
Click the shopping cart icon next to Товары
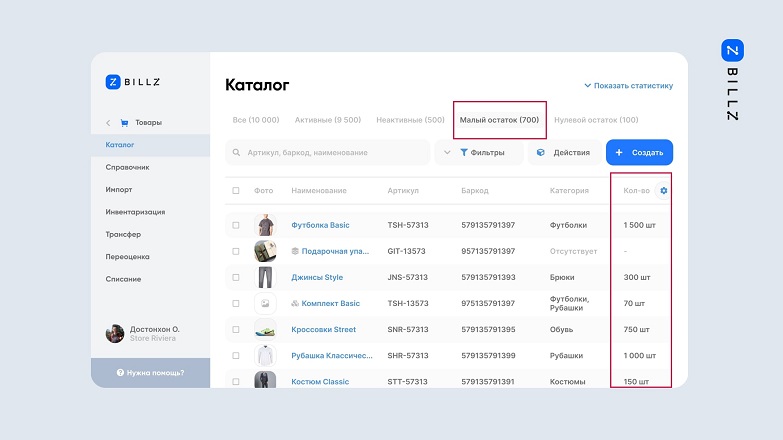coord(124,123)
